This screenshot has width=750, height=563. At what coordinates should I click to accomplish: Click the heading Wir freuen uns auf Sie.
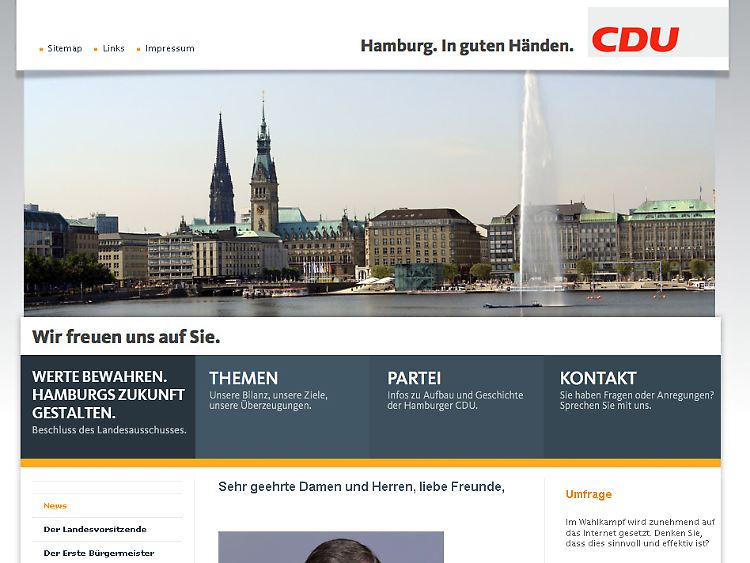pos(126,337)
